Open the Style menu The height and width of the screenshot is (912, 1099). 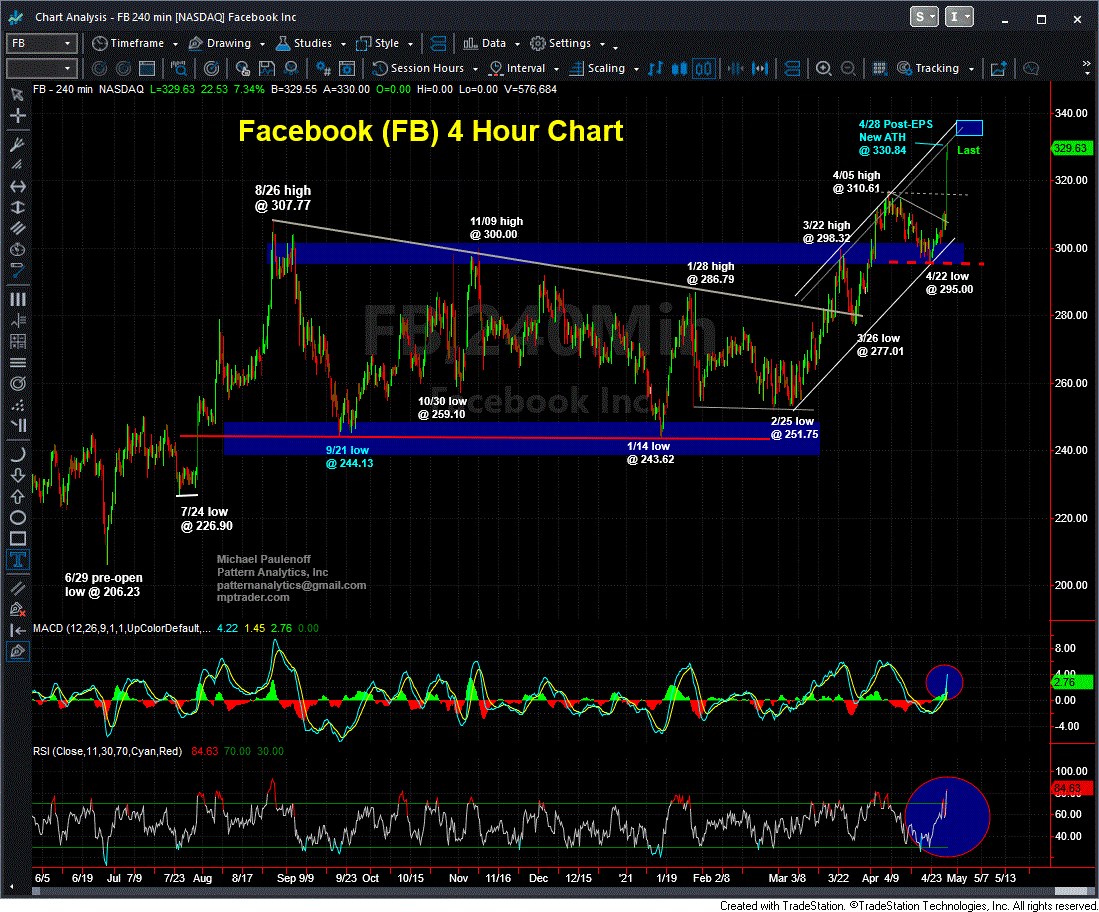click(385, 43)
